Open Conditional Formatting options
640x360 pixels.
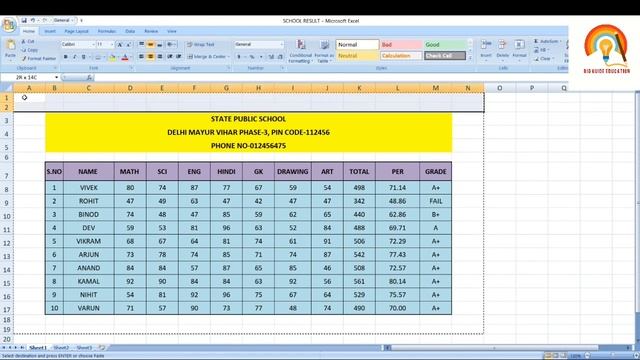click(x=300, y=51)
